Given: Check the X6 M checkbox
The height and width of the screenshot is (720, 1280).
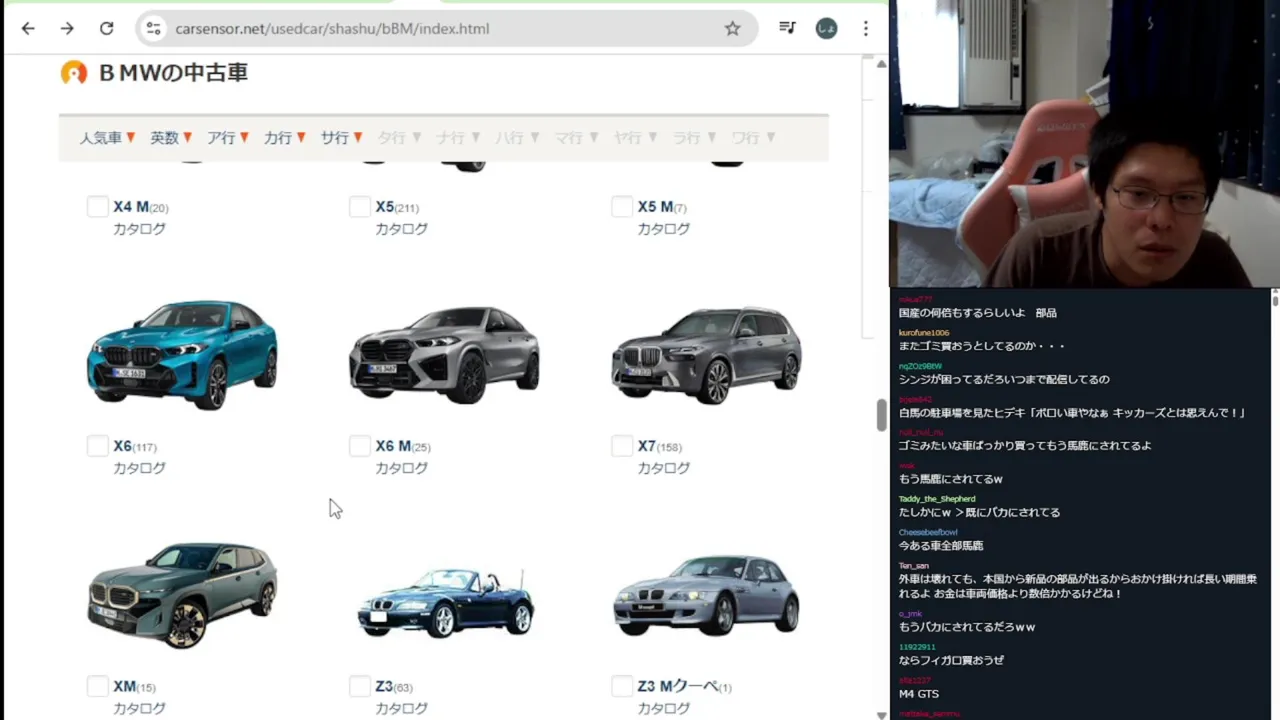Looking at the screenshot, I should pos(360,445).
